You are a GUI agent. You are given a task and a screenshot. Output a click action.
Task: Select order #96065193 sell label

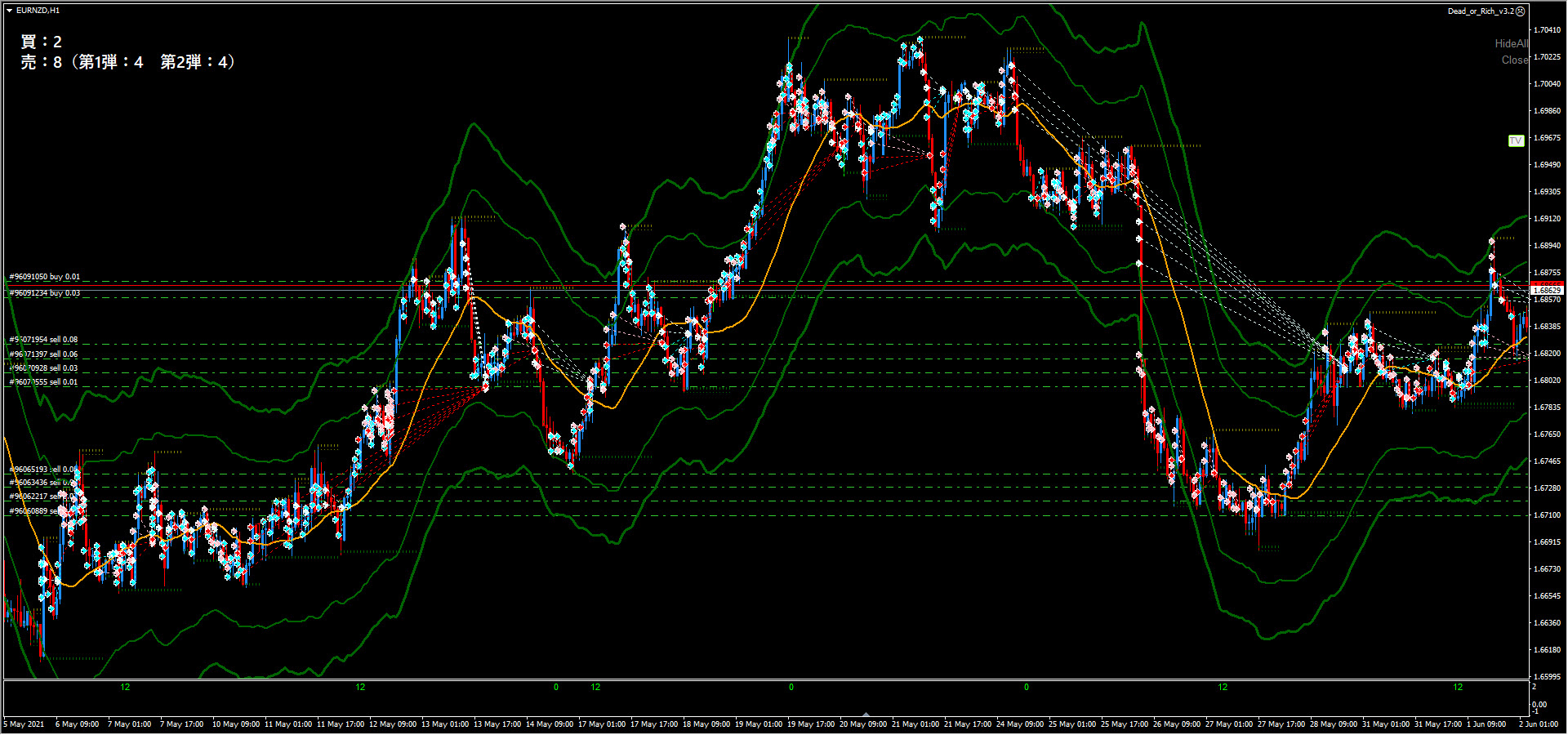43,469
